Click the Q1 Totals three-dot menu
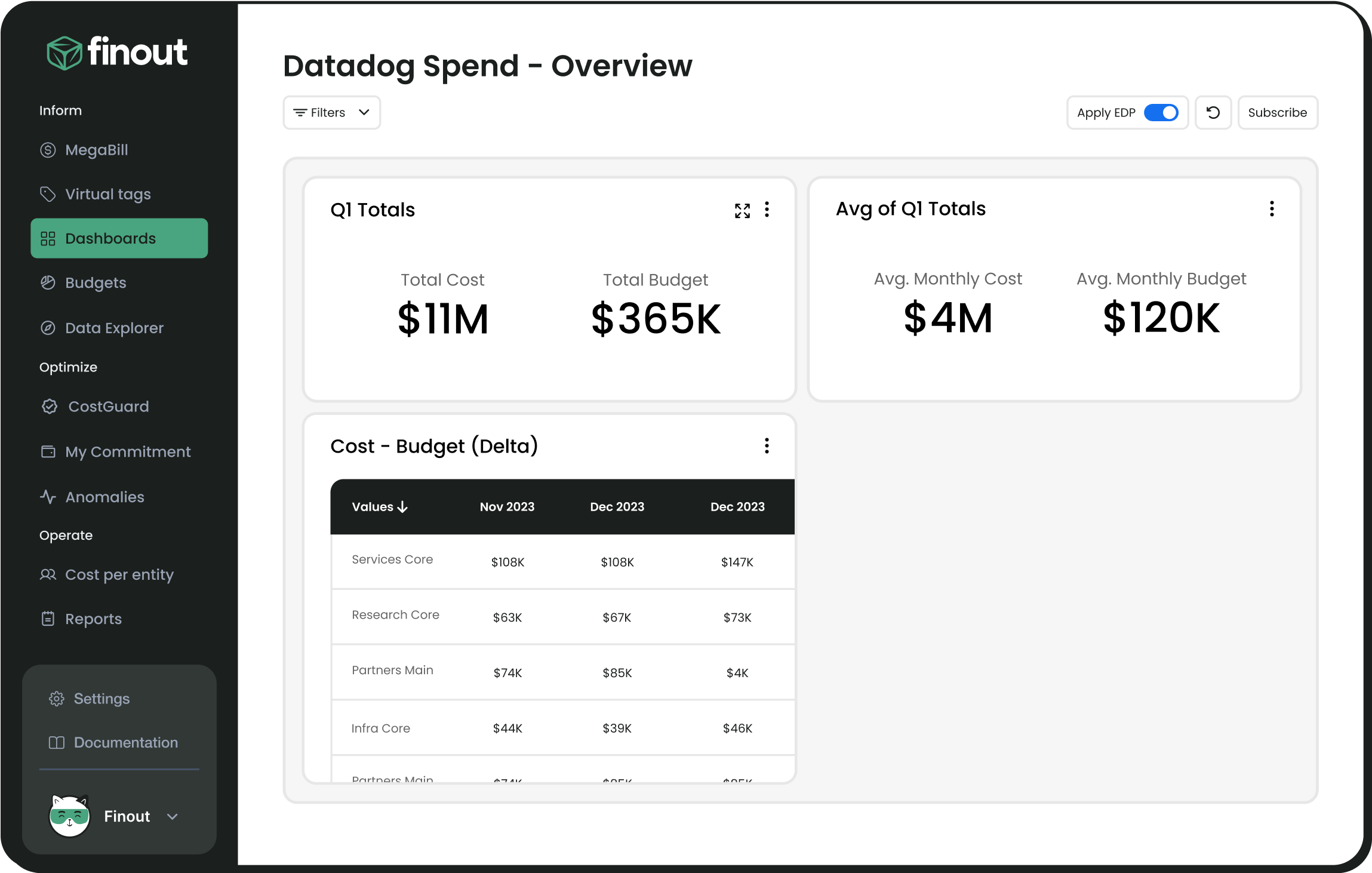Image resolution: width=1372 pixels, height=873 pixels. [x=767, y=209]
